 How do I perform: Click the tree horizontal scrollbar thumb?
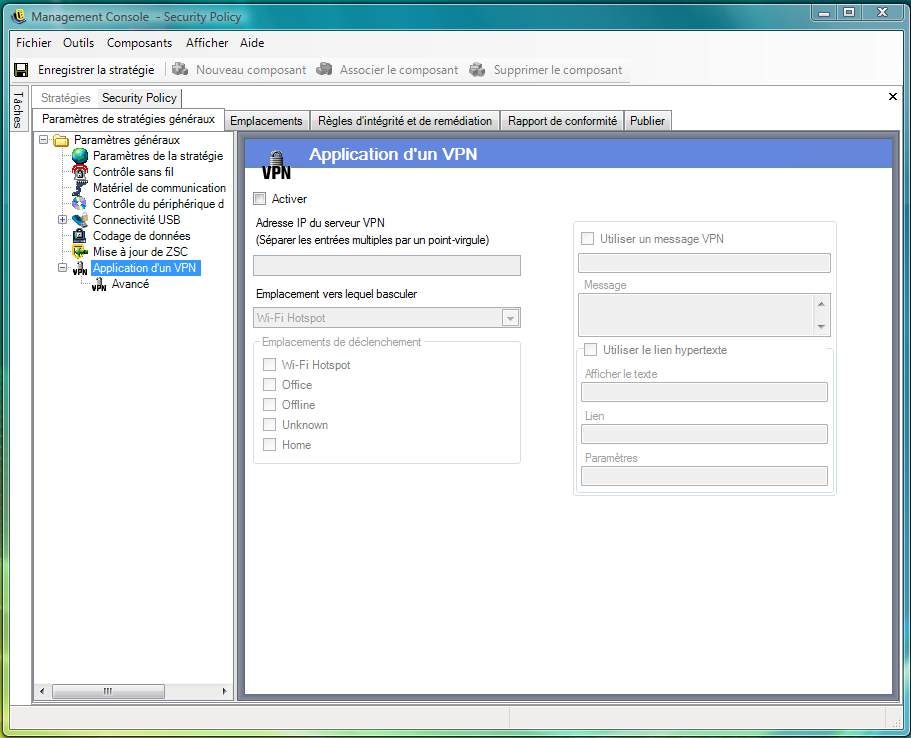tap(108, 691)
